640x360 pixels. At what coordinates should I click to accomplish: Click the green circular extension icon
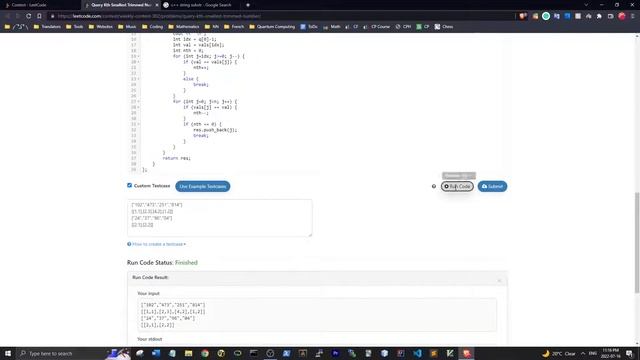click(546, 16)
